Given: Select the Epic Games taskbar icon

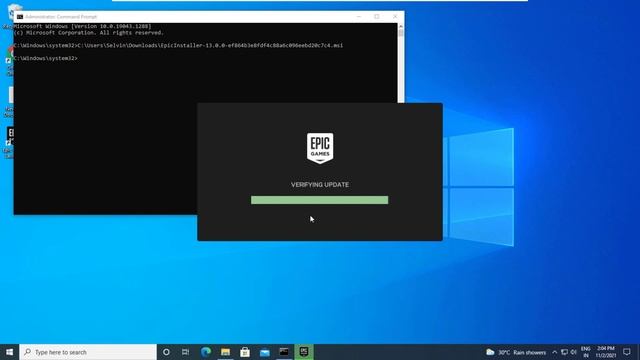Looking at the screenshot, I should pos(304,352).
